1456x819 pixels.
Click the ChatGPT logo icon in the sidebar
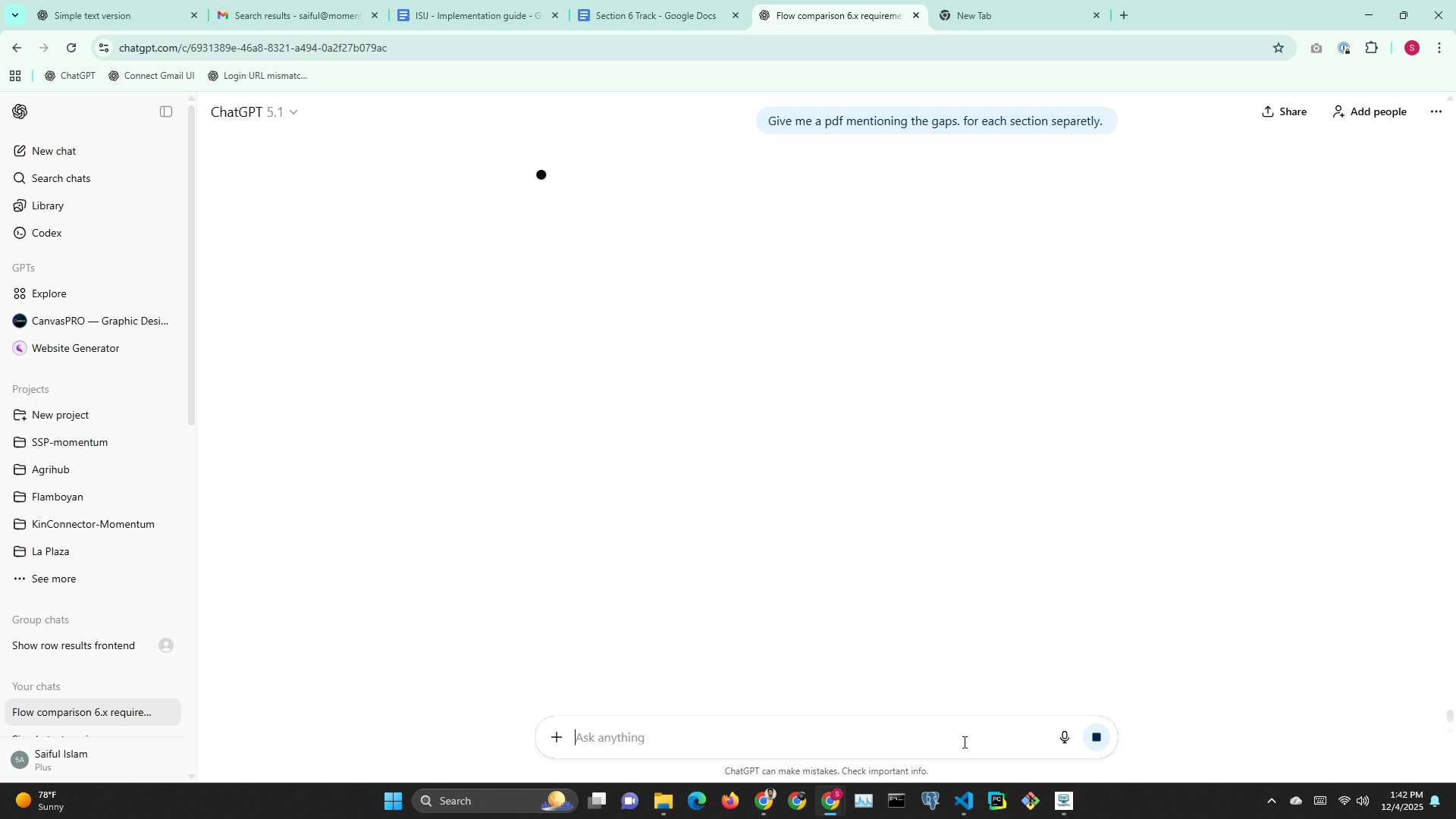point(20,111)
